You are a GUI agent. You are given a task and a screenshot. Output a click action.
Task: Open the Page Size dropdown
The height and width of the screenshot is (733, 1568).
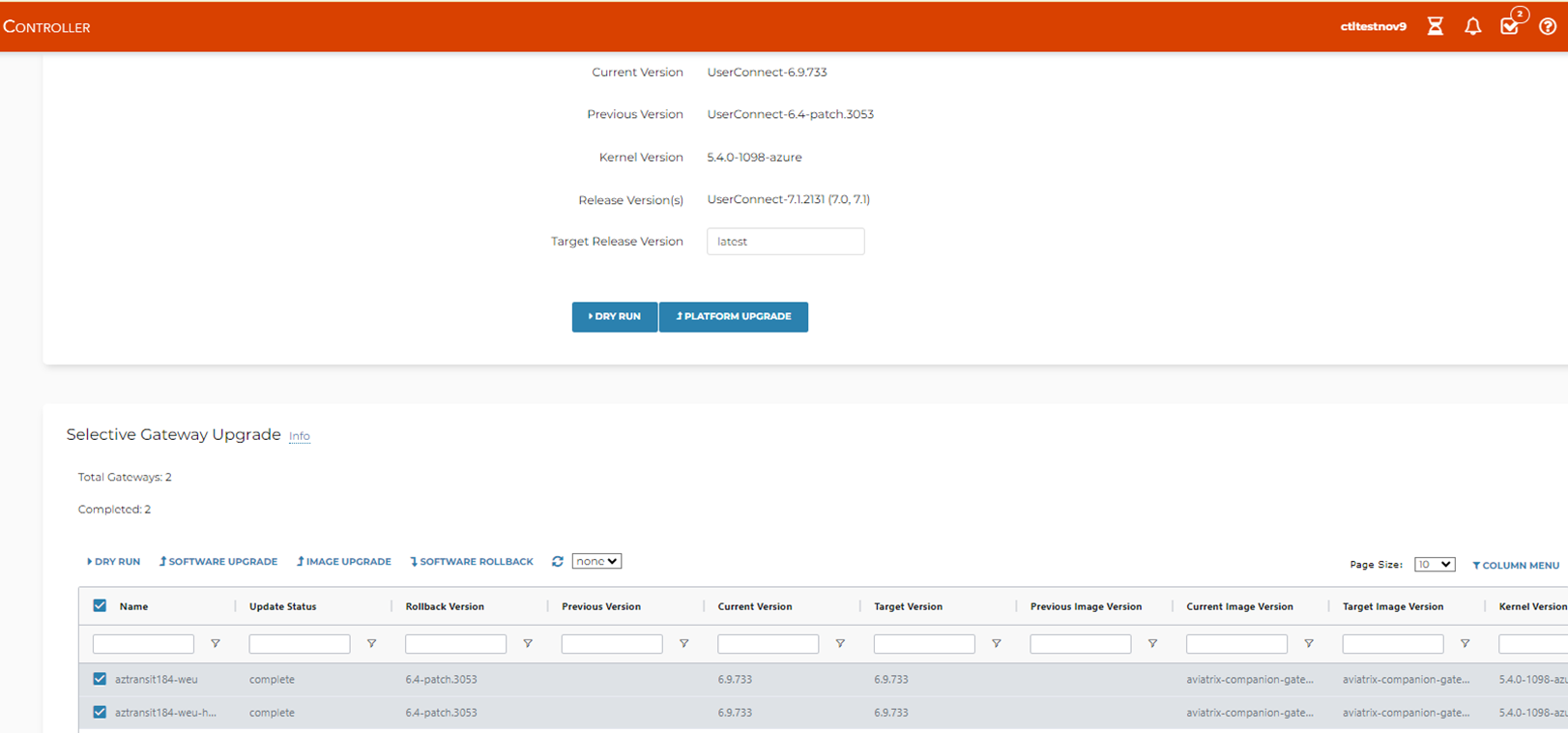(1435, 565)
